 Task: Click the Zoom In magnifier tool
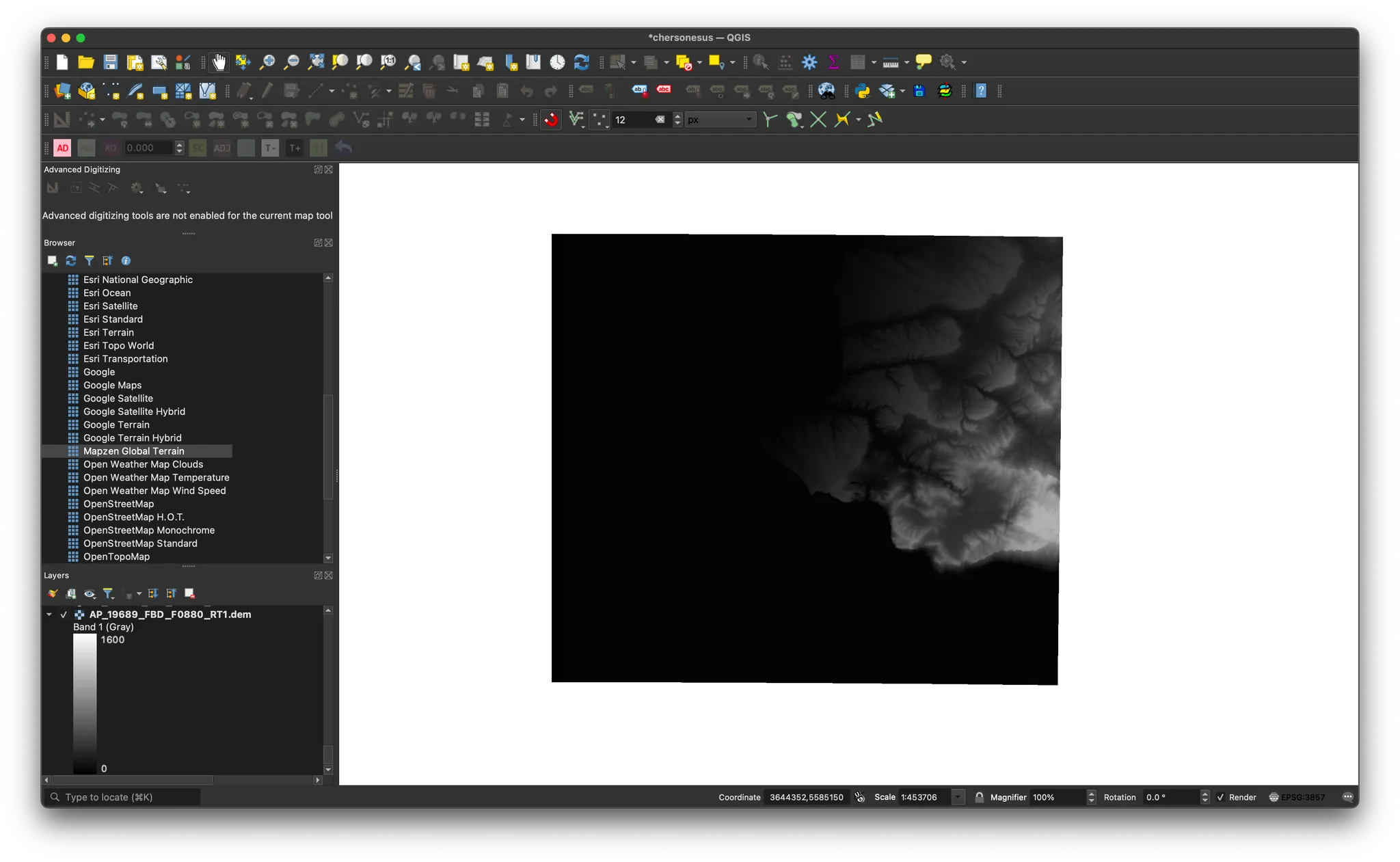267,62
